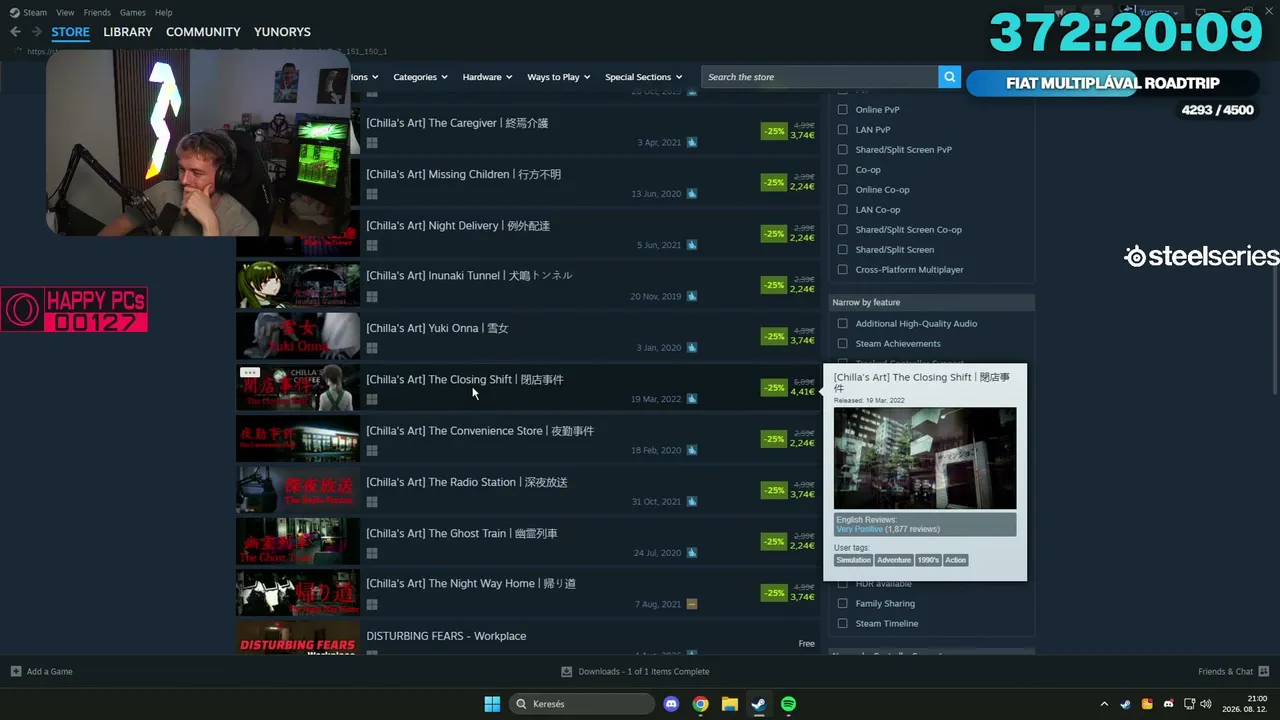Click review icon on Missing Children row

pos(692,194)
